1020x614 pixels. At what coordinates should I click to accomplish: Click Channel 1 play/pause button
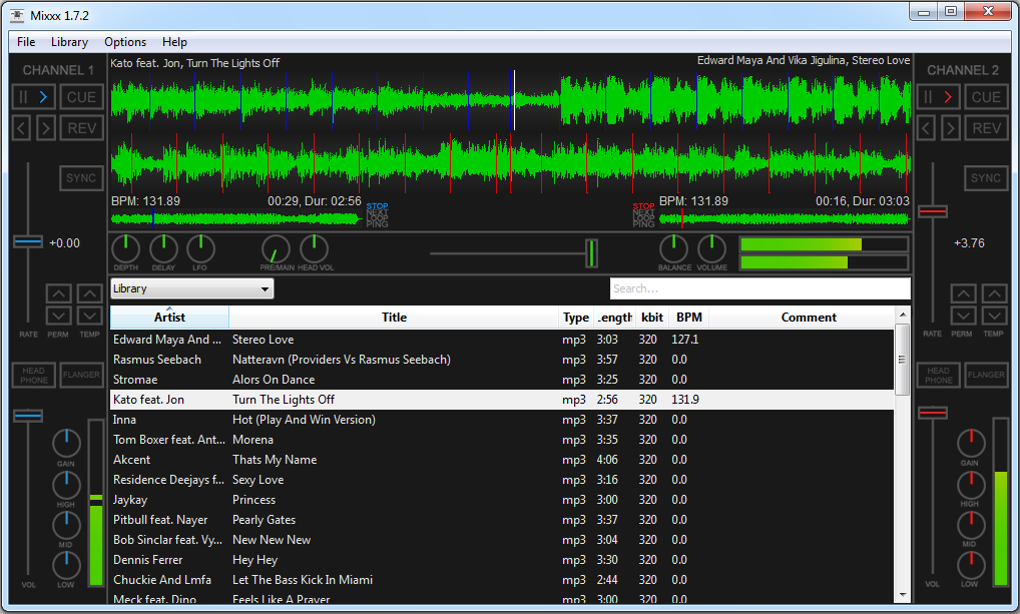[x=34, y=97]
